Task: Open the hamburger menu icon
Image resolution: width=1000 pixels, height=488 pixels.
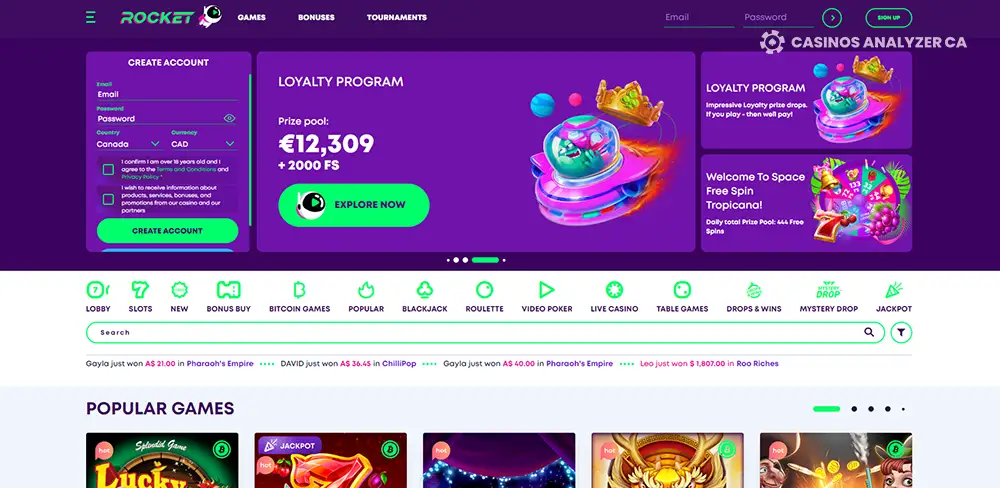Action: click(x=91, y=17)
